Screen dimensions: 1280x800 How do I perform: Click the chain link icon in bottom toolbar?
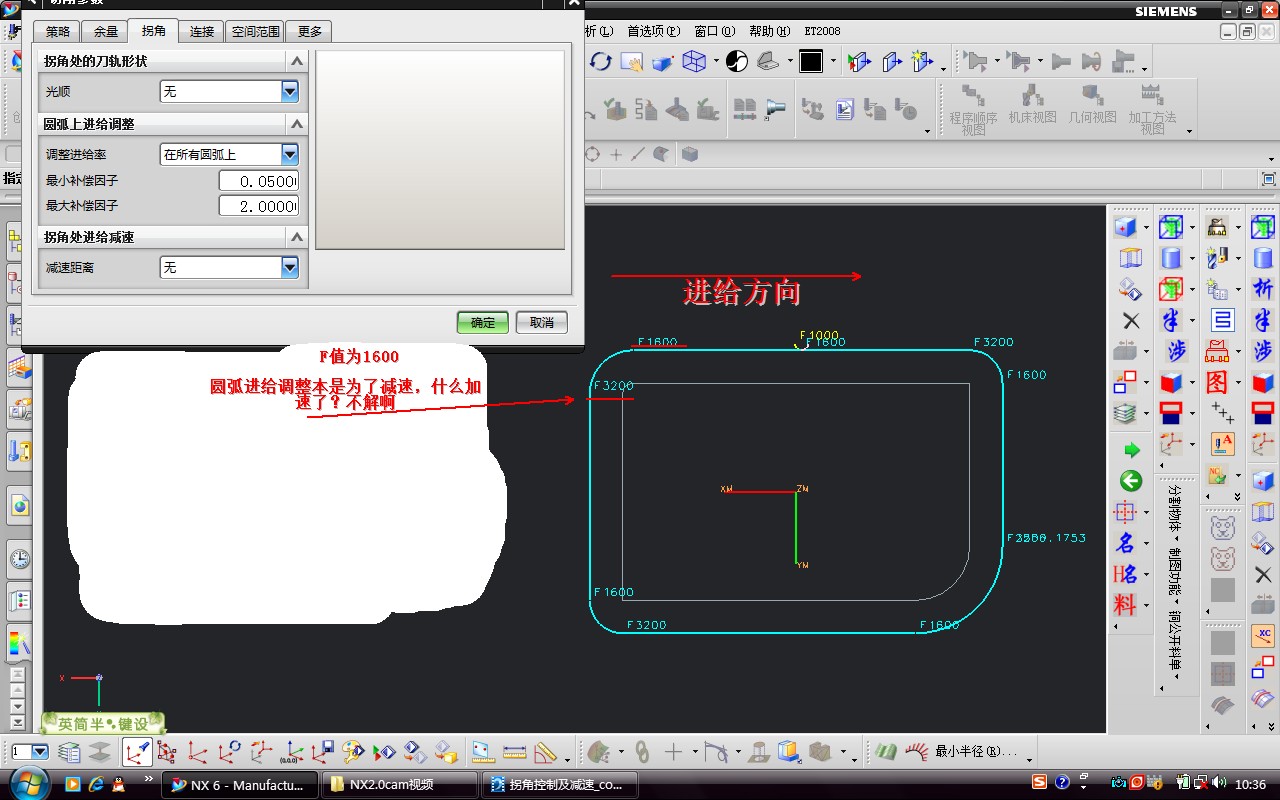tap(642, 751)
